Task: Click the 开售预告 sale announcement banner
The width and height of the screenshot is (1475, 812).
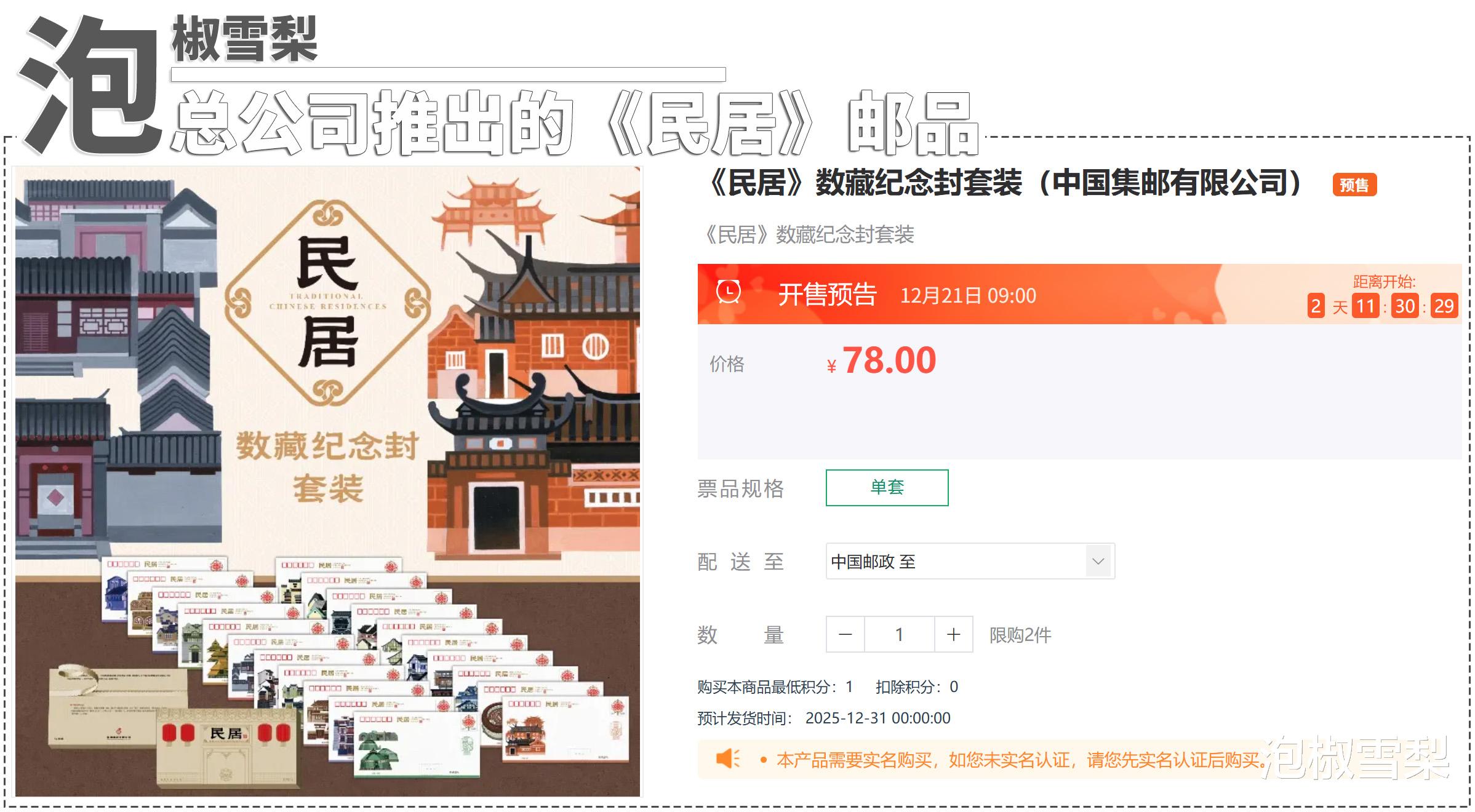Action: pyautogui.click(x=1079, y=294)
